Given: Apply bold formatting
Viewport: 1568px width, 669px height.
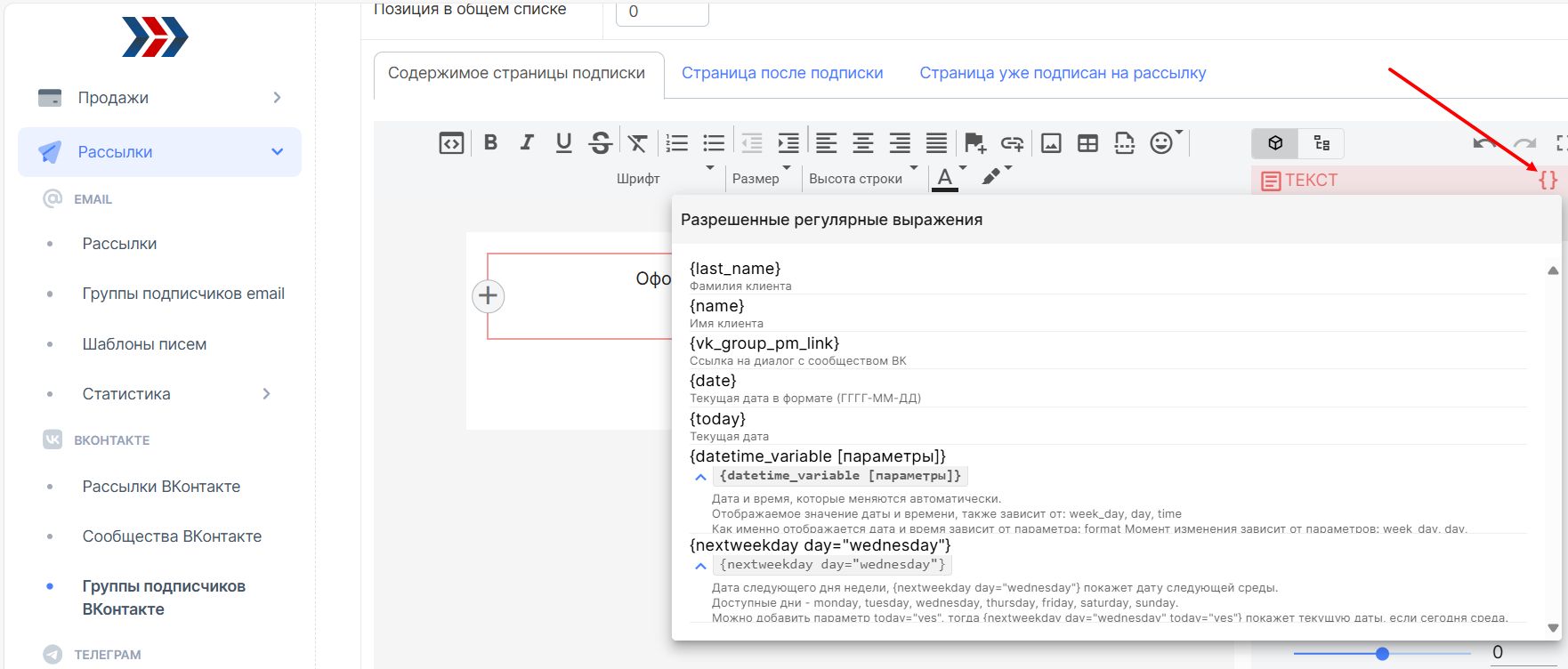Looking at the screenshot, I should 490,142.
